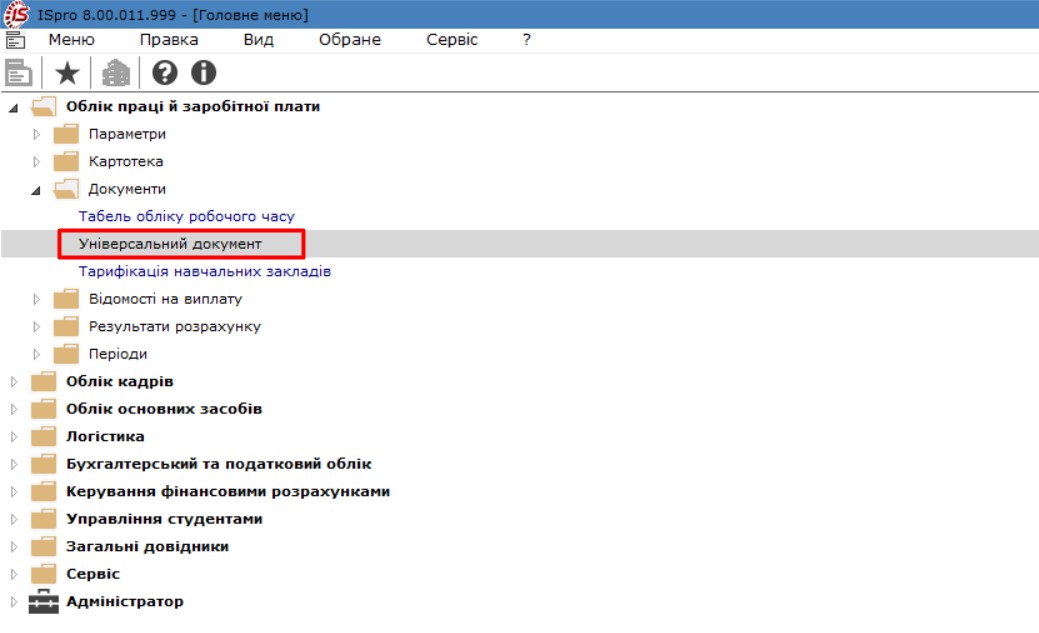The width and height of the screenshot is (1039, 633).
Task: Expand the Параметри folder arrow
Action: [x=37, y=134]
